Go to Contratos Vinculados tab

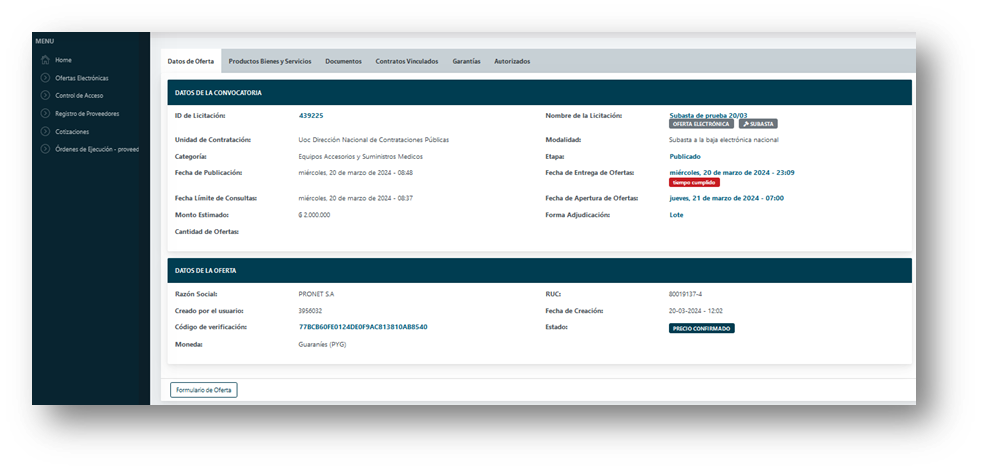point(407,61)
